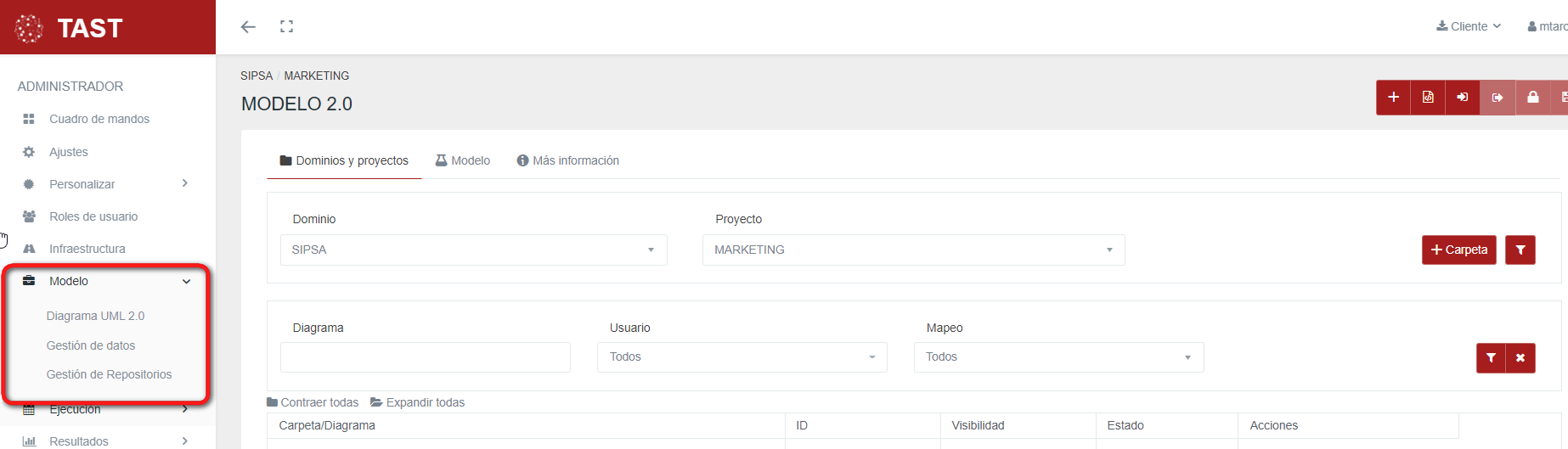Click the back arrow in the header
The height and width of the screenshot is (449, 1568).
248,27
